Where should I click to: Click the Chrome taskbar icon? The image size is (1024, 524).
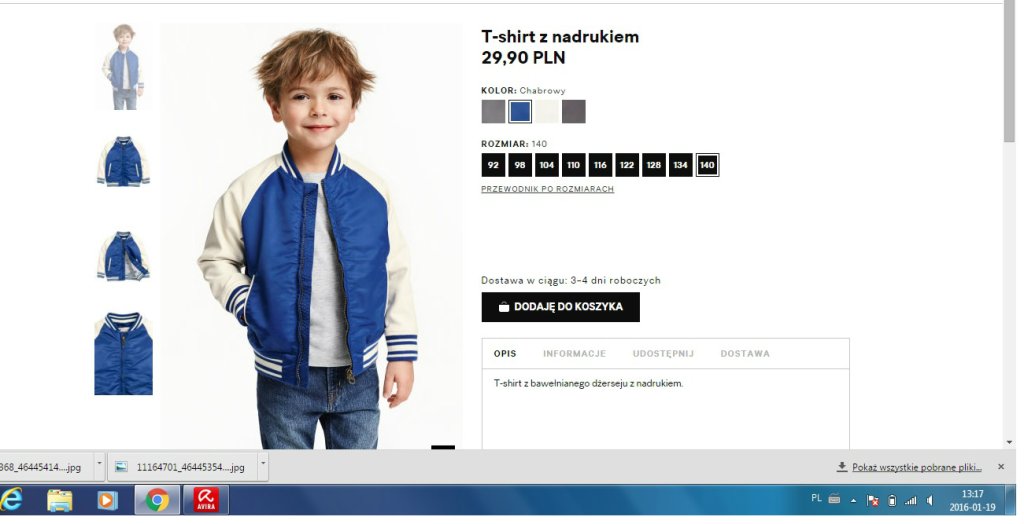tap(157, 500)
